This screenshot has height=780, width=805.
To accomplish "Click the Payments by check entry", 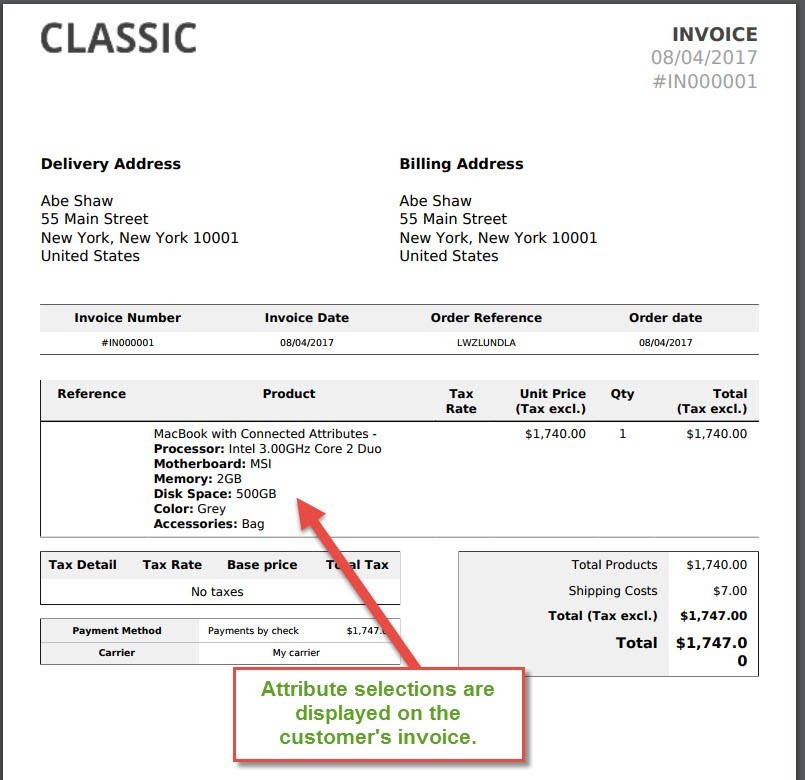I will click(253, 631).
